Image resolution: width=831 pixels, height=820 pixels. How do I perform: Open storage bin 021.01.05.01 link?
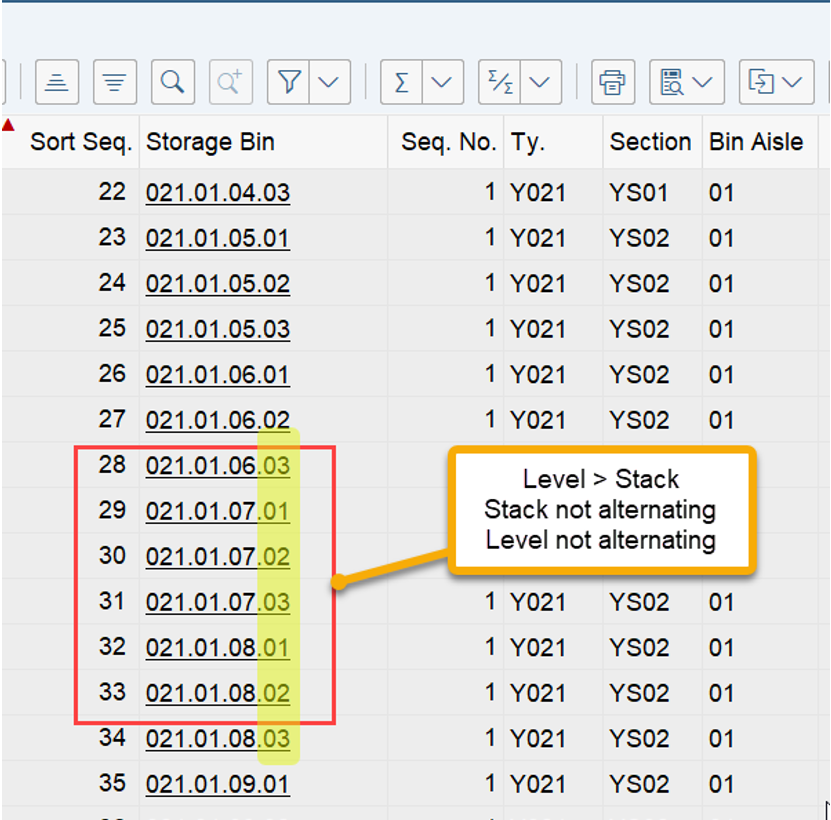pyautogui.click(x=218, y=238)
